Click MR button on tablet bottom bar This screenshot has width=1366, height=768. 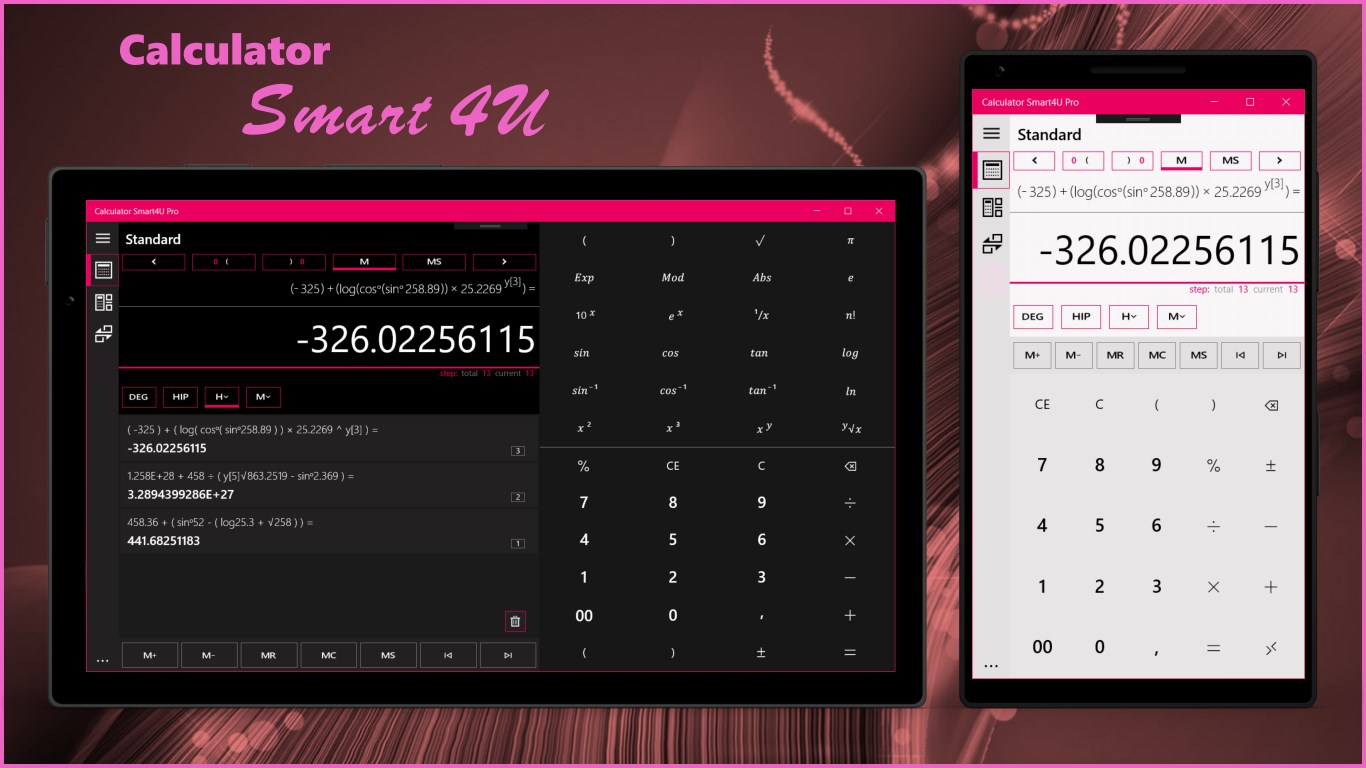pos(269,655)
